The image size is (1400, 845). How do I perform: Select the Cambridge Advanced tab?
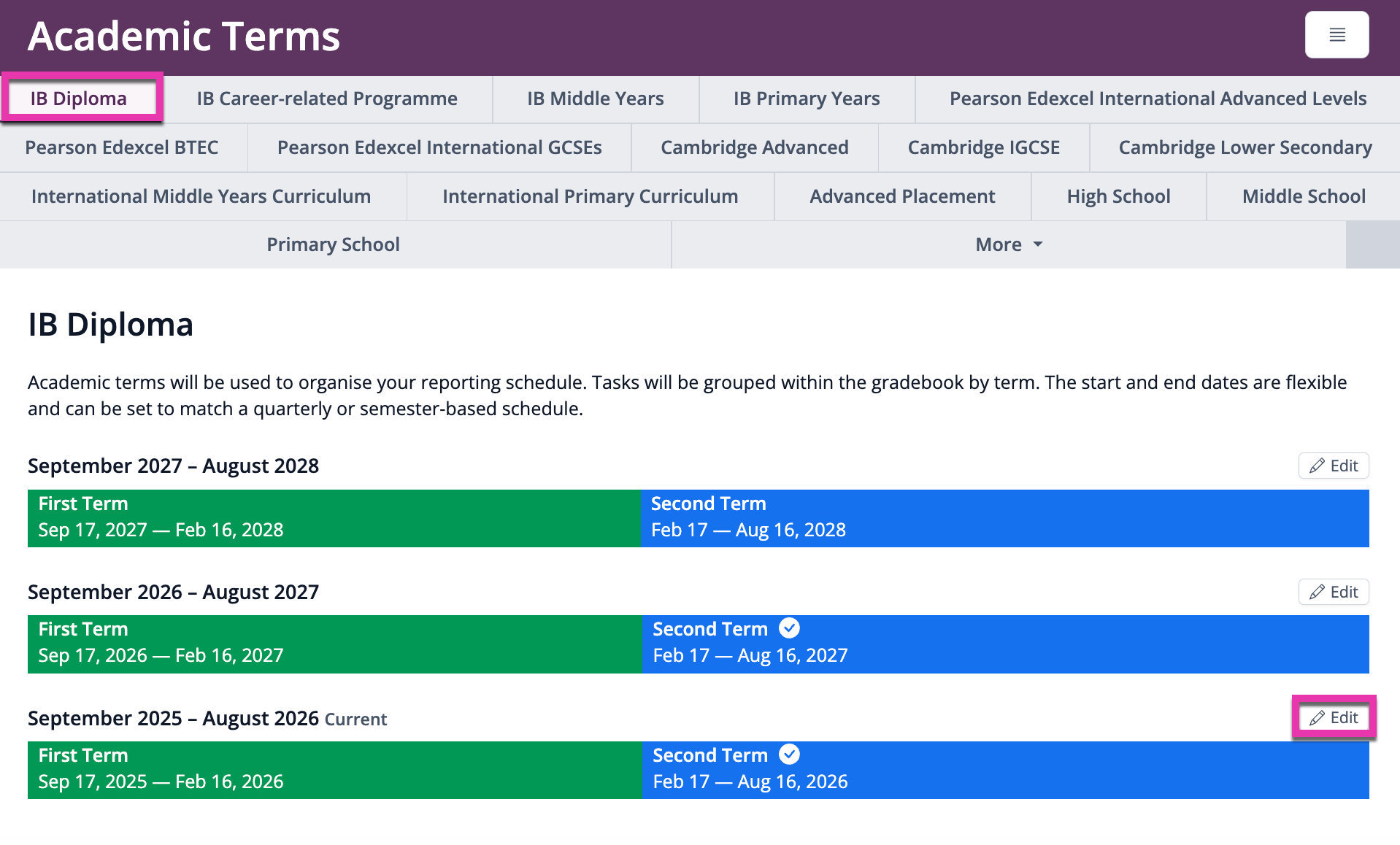[755, 147]
